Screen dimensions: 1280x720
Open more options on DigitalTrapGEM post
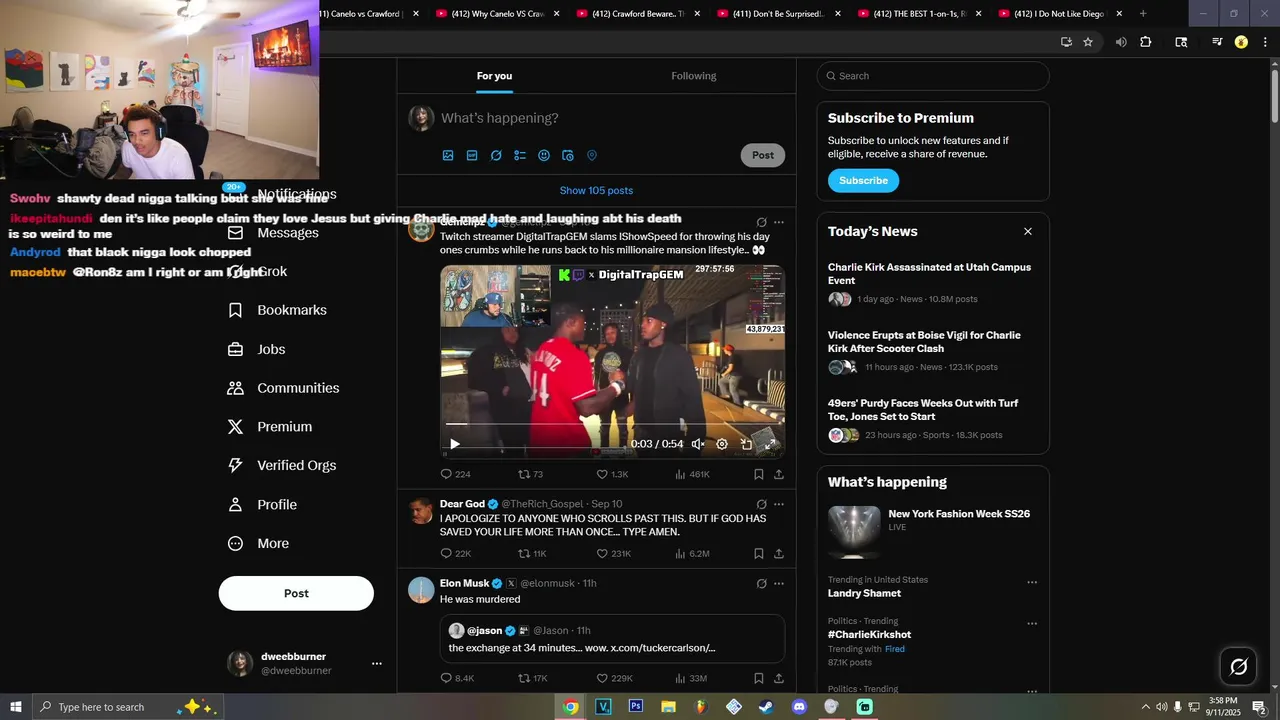coord(779,222)
